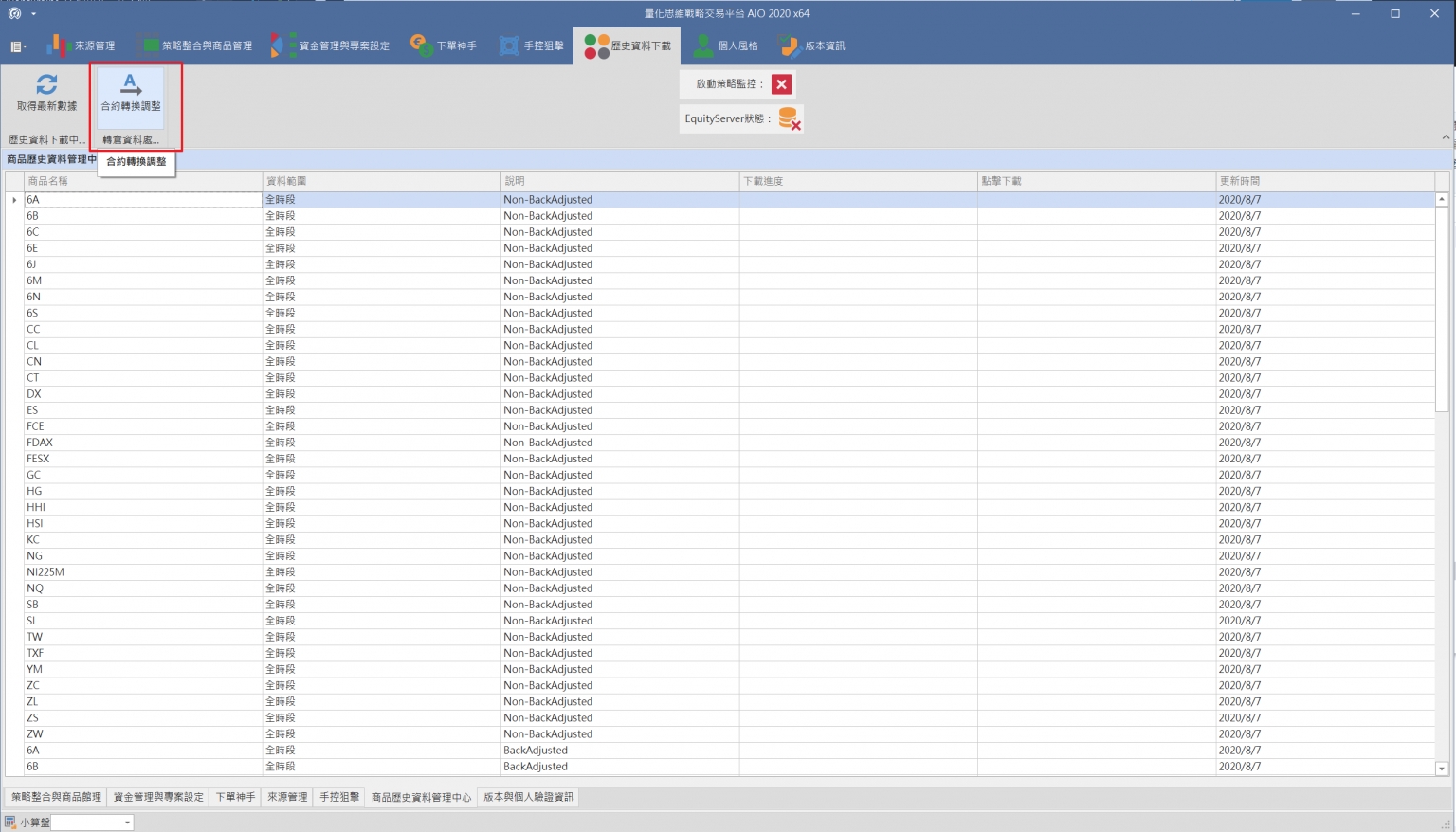Viewport: 1456px width, 832px height.
Task: Open the 小算盤 dropdown combo box
Action: point(127,823)
